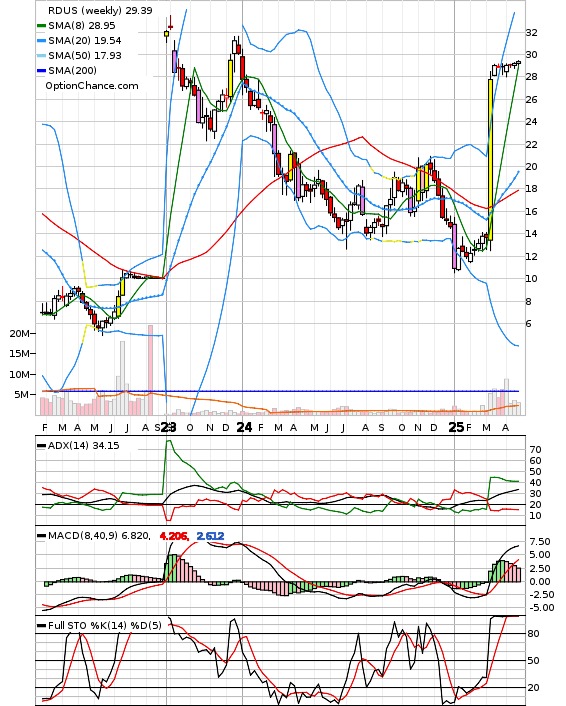Click the RDUS (weekly) 29.39 title
Viewport: 566px width, 706px height.
100,10
